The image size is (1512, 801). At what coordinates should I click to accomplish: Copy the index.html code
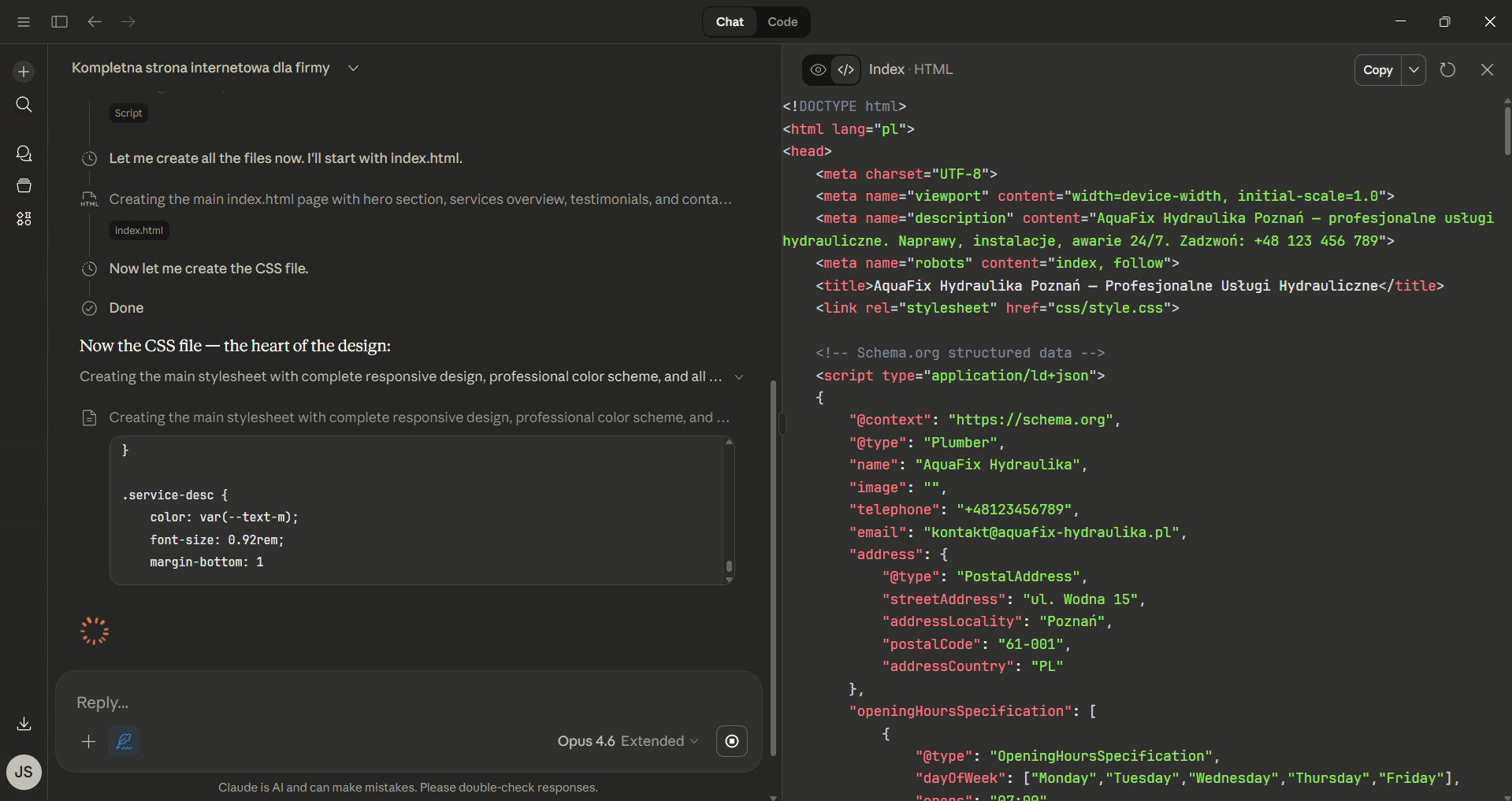coord(1378,69)
